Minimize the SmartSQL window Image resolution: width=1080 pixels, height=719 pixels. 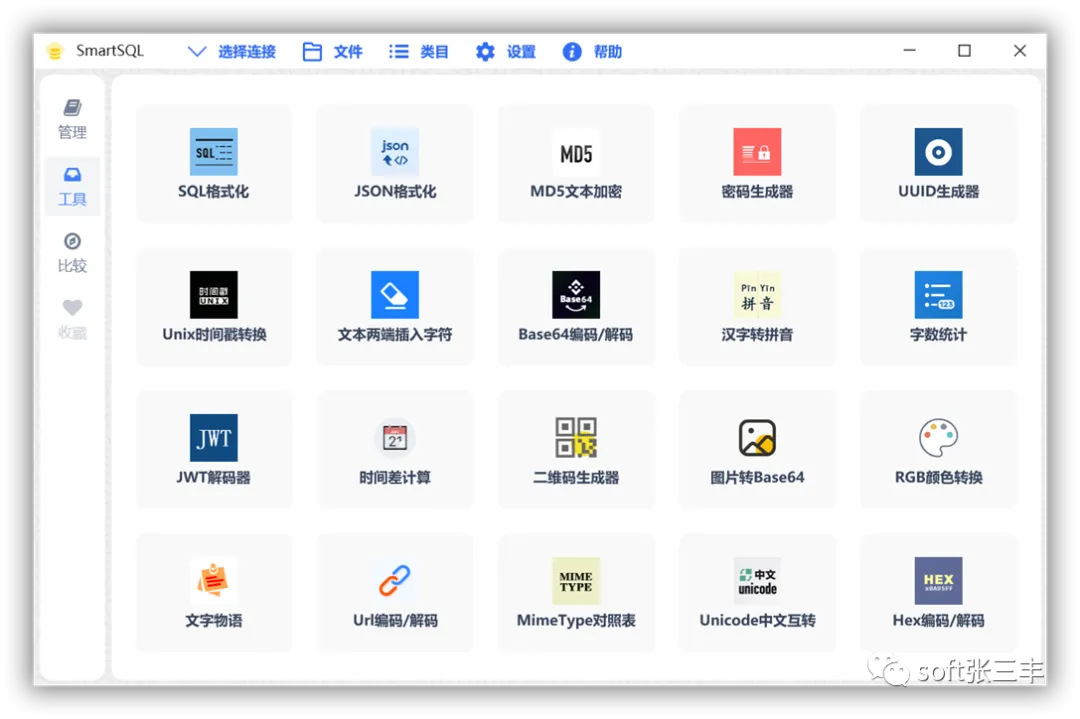[909, 50]
